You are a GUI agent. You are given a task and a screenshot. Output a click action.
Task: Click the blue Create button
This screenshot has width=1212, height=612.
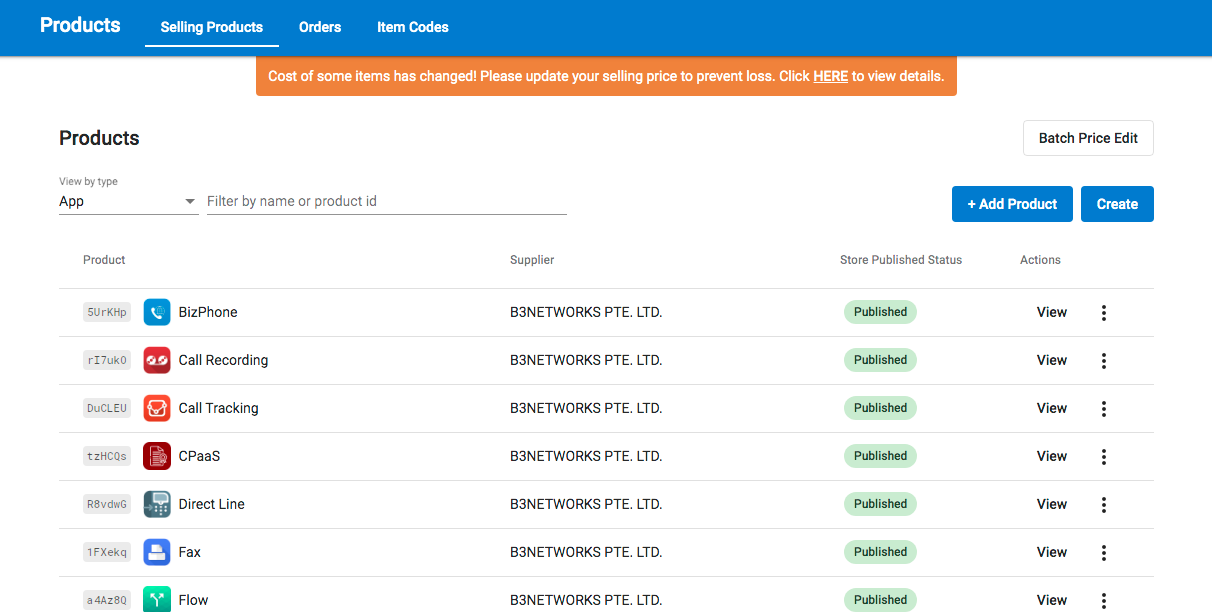1117,204
